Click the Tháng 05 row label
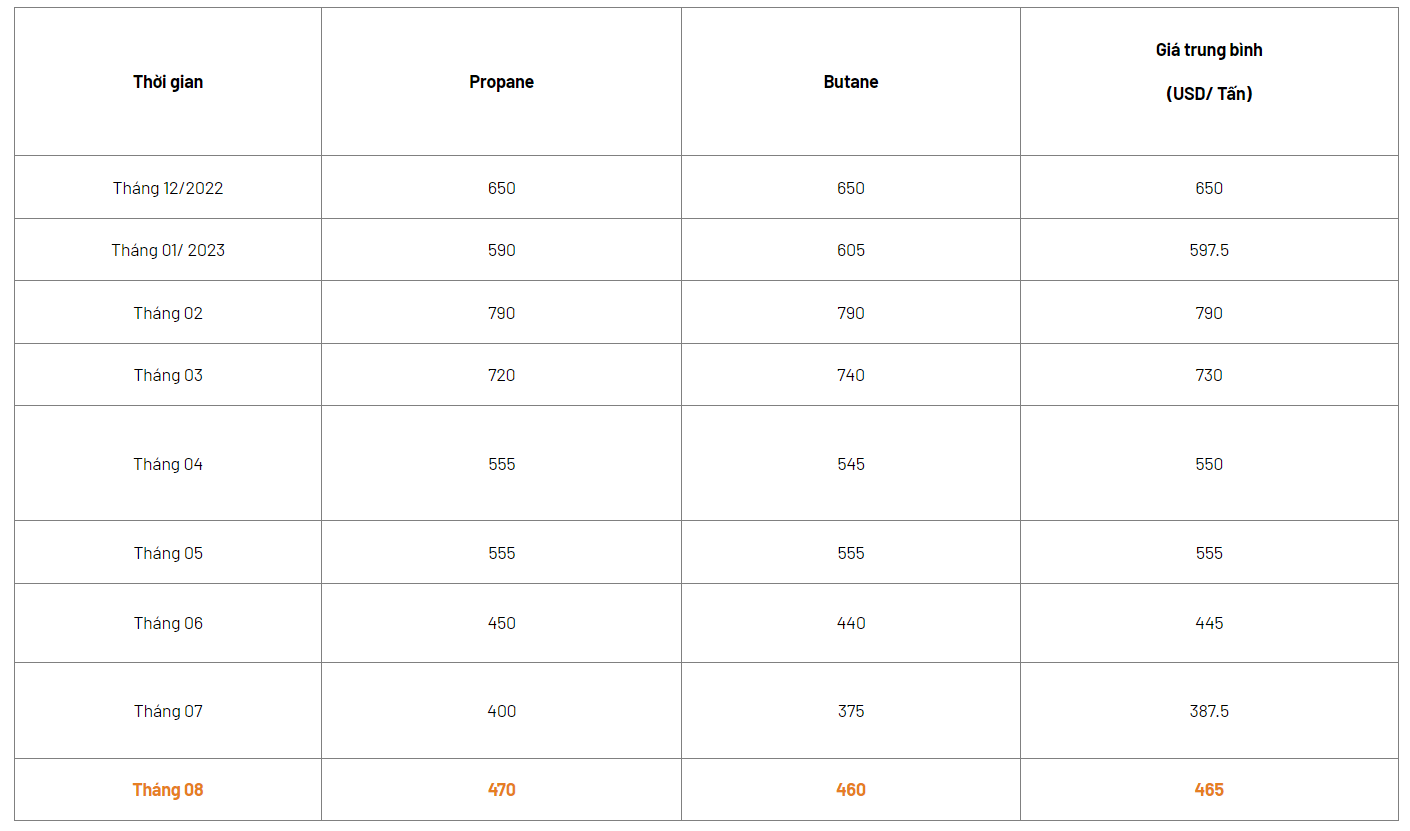The height and width of the screenshot is (831, 1410). (x=168, y=553)
